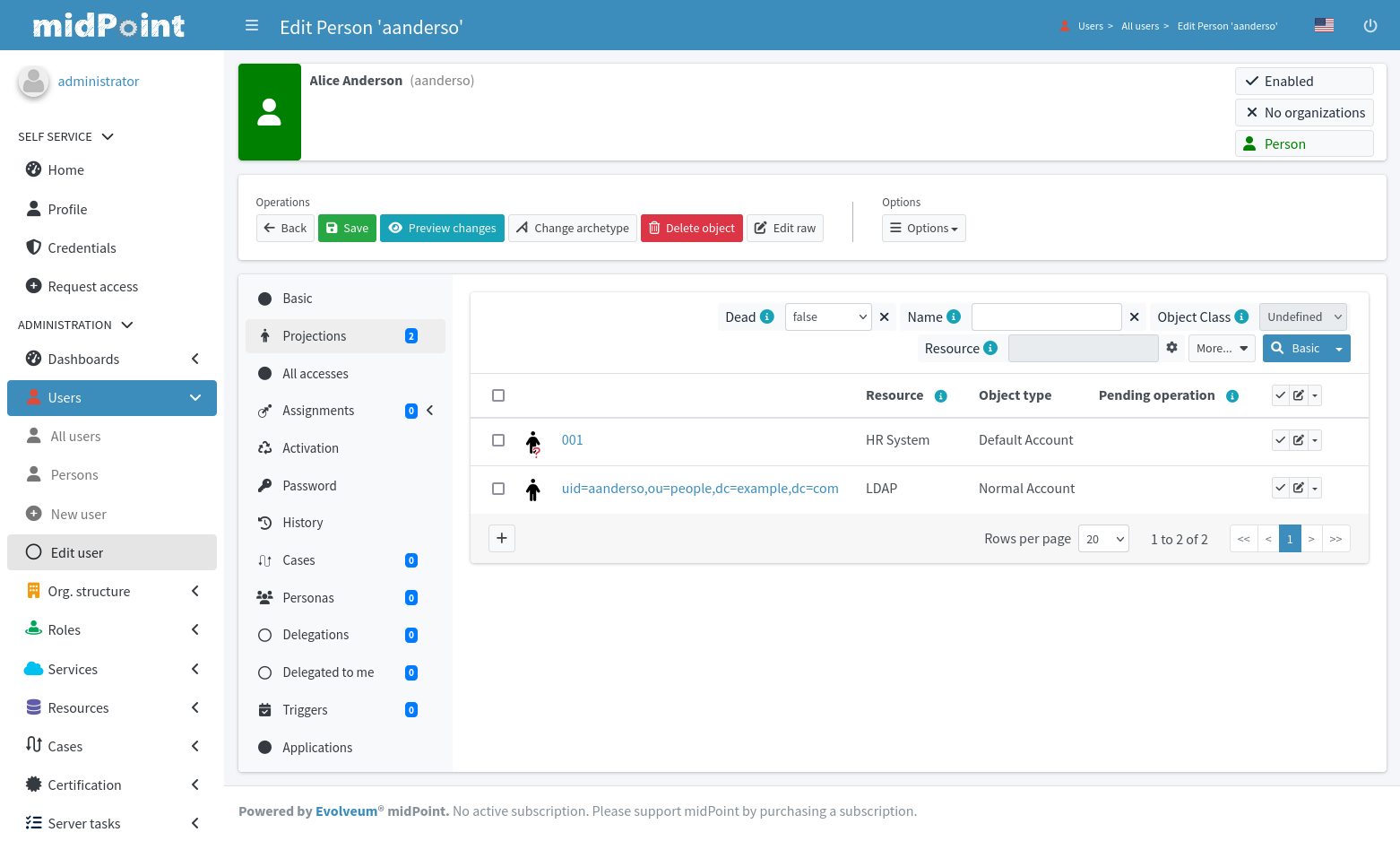Click into the Name filter text field
The image size is (1400, 841).
point(1046,316)
